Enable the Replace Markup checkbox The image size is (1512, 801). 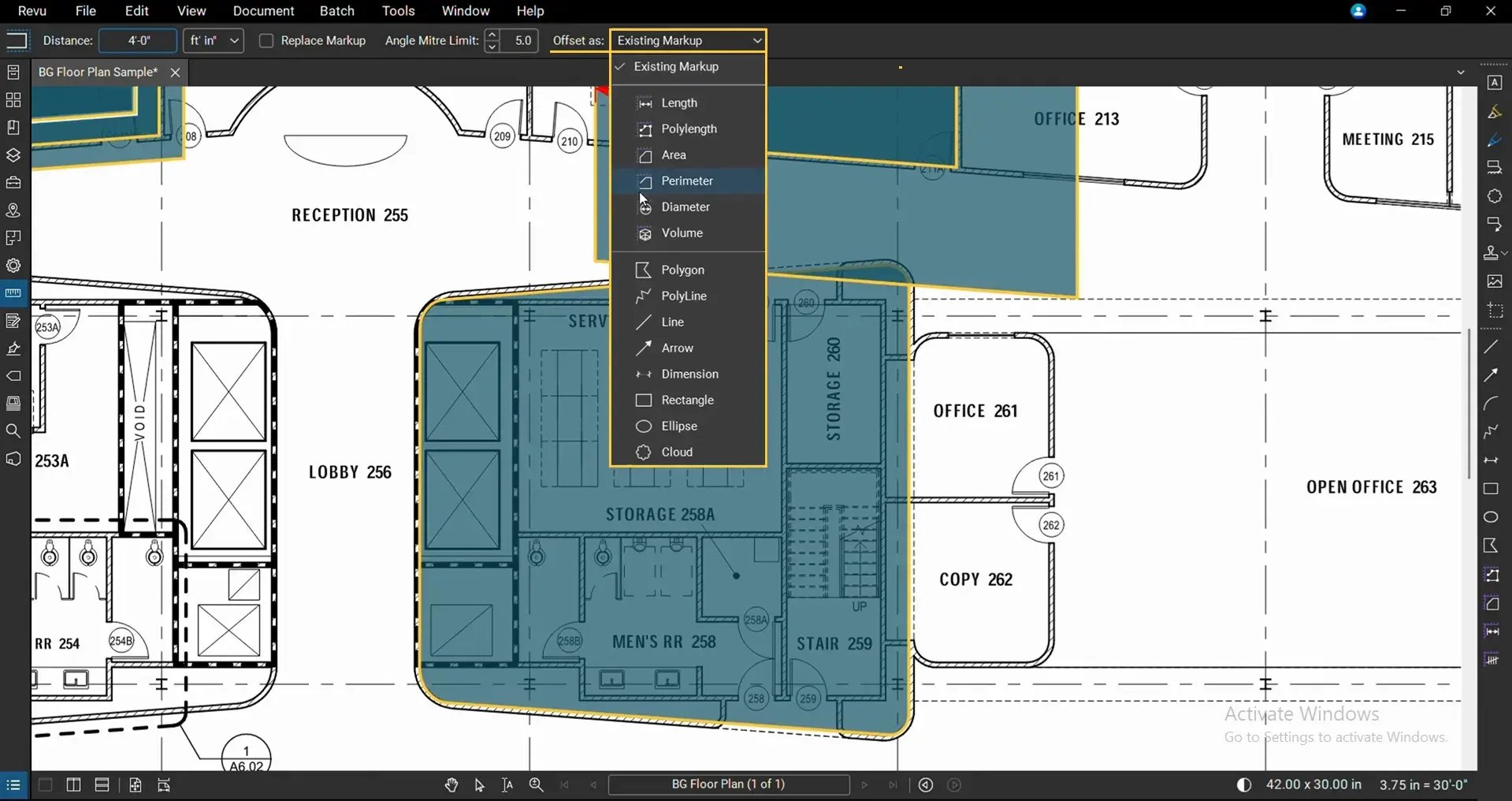[266, 40]
